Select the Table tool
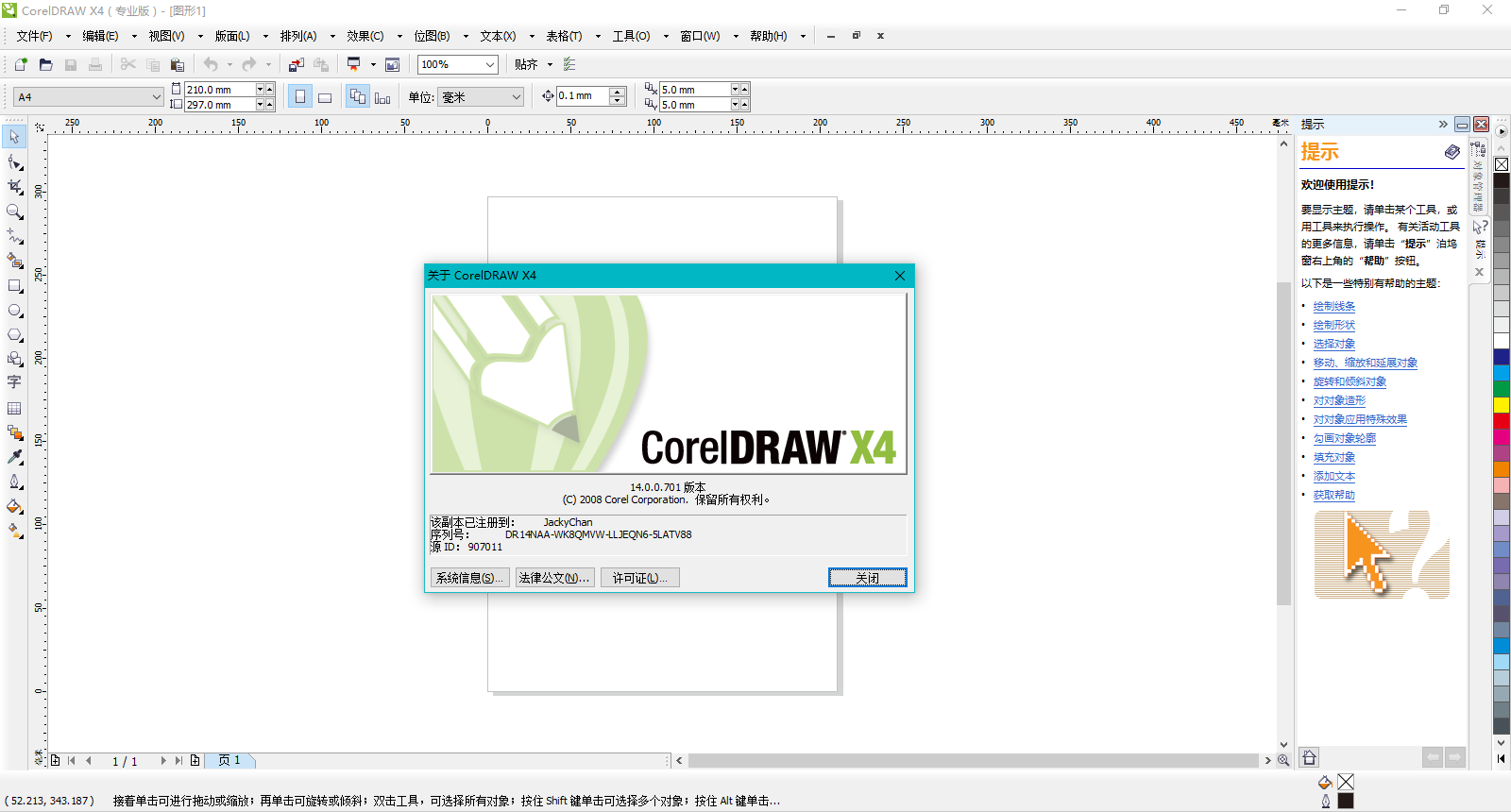The height and width of the screenshot is (812, 1511). click(14, 408)
